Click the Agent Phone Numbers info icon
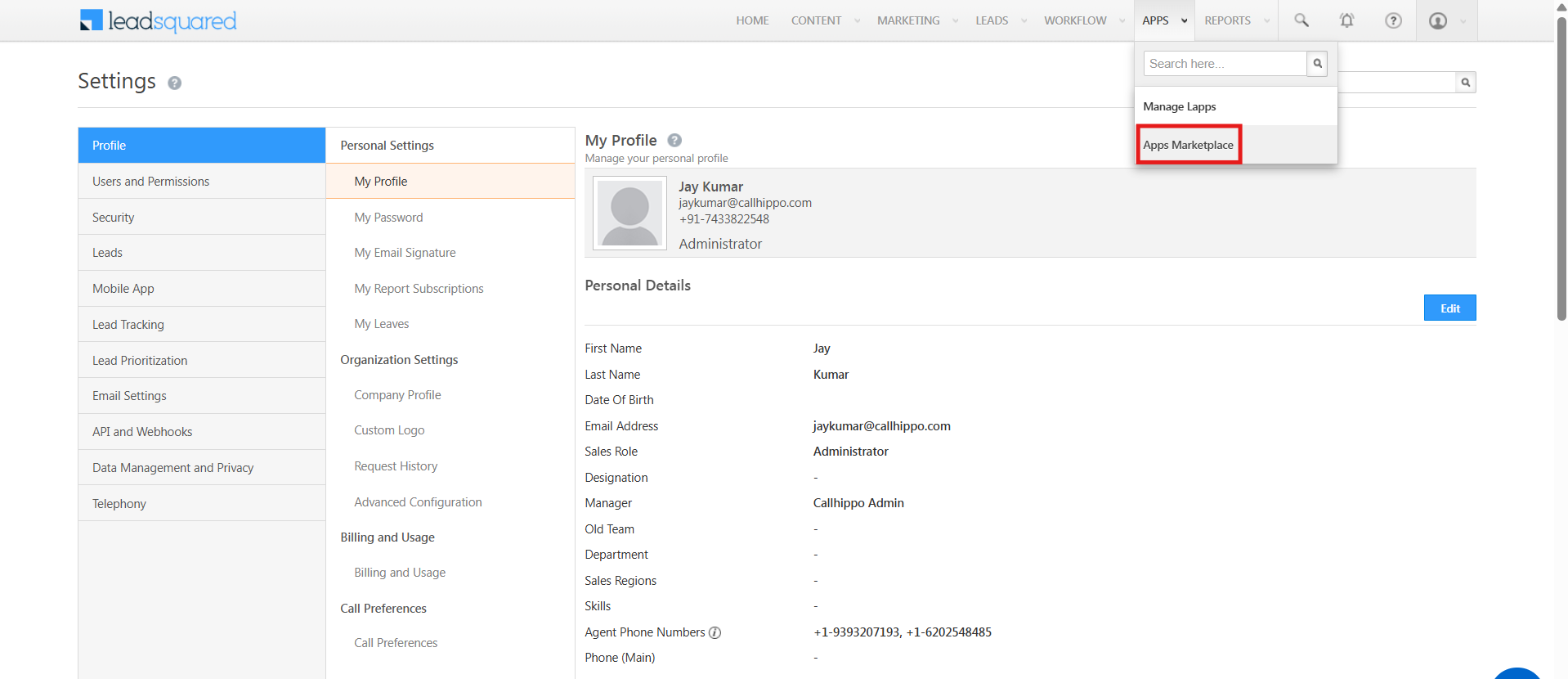The height and width of the screenshot is (679, 1568). [x=715, y=632]
